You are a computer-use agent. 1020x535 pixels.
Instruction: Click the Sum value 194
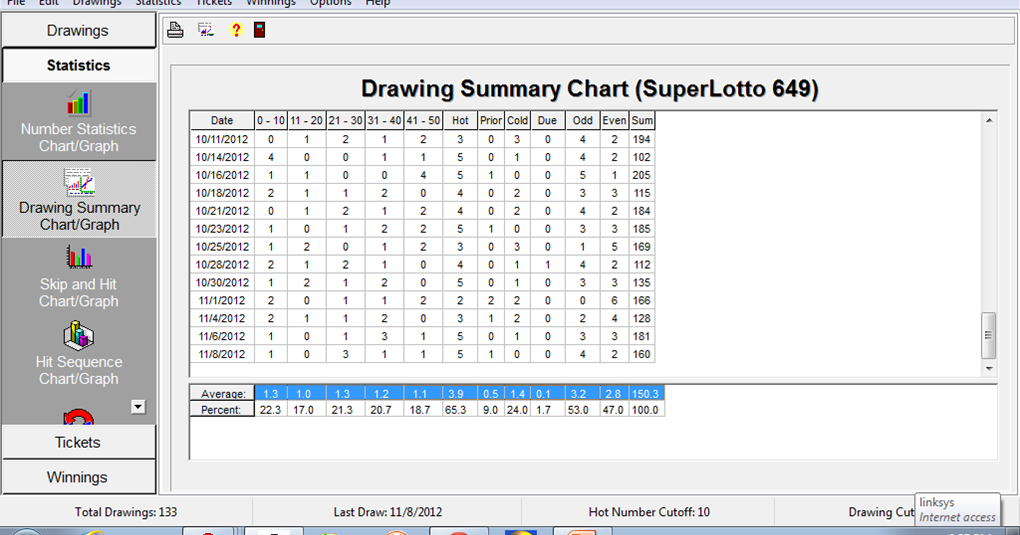coord(641,139)
